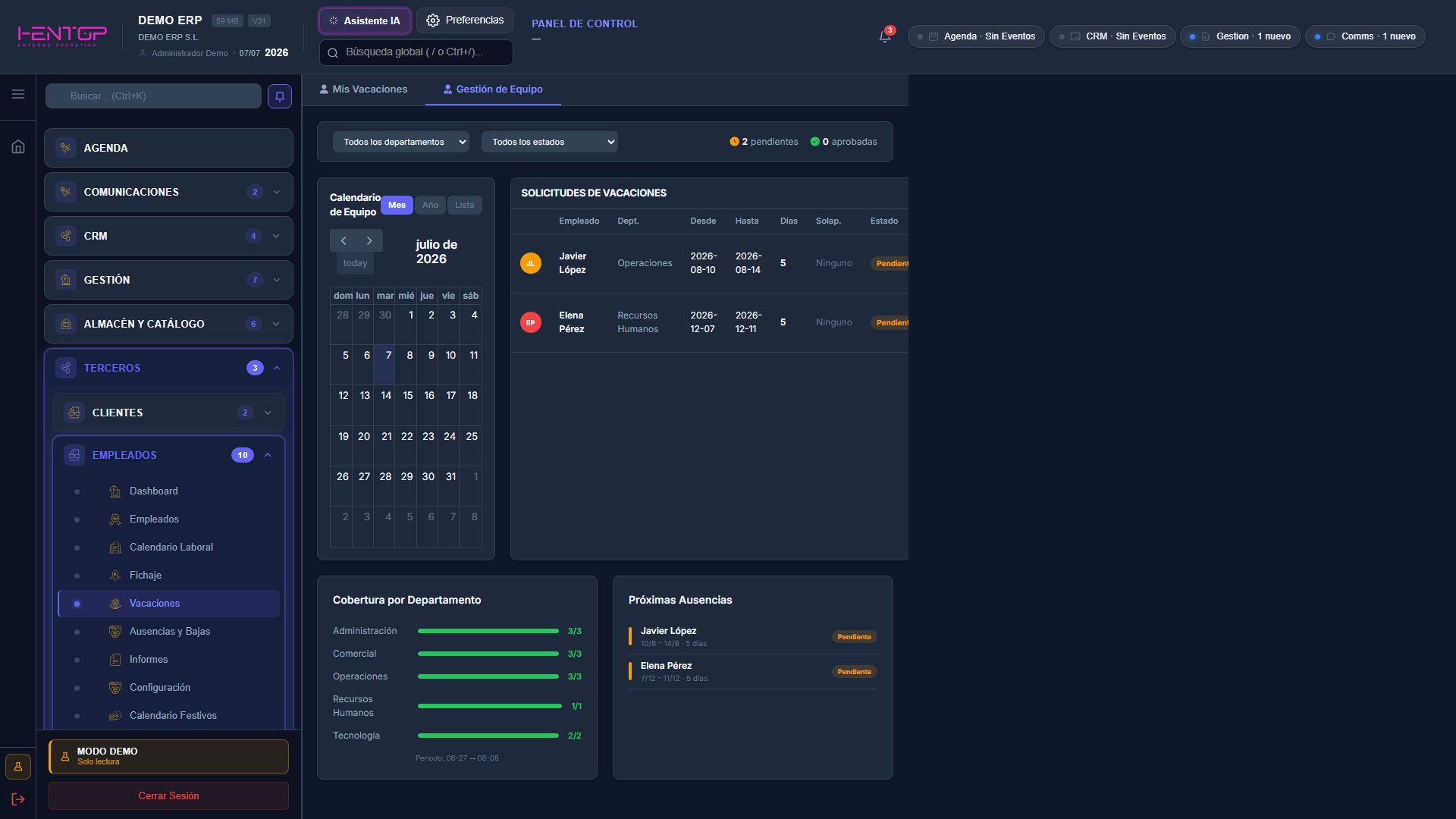Click the AGENDA module icon

pos(66,148)
